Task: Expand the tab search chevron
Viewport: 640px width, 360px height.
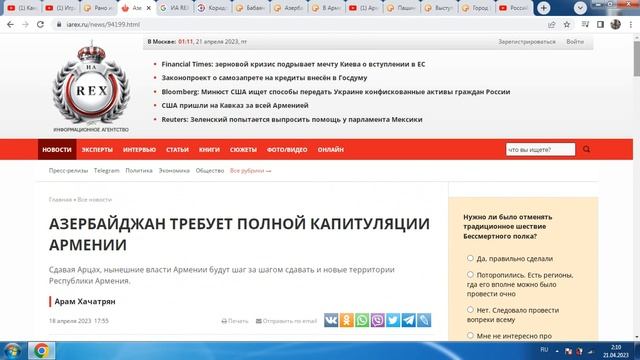Action: coord(580,8)
